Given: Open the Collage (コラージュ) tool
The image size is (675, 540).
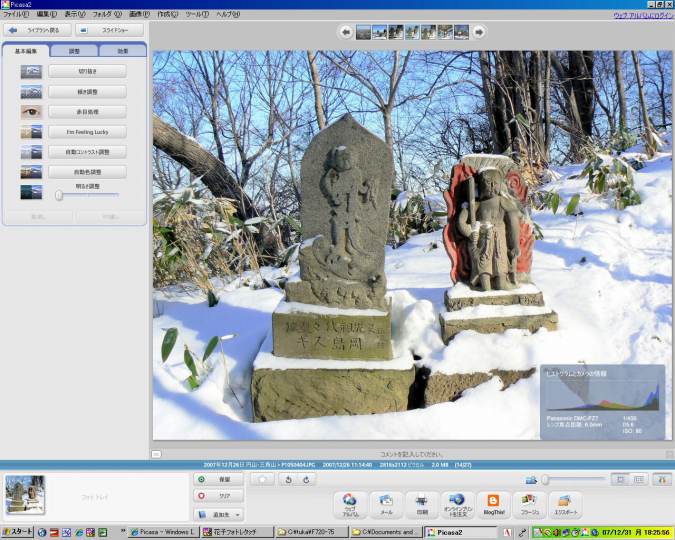Looking at the screenshot, I should coord(529,502).
